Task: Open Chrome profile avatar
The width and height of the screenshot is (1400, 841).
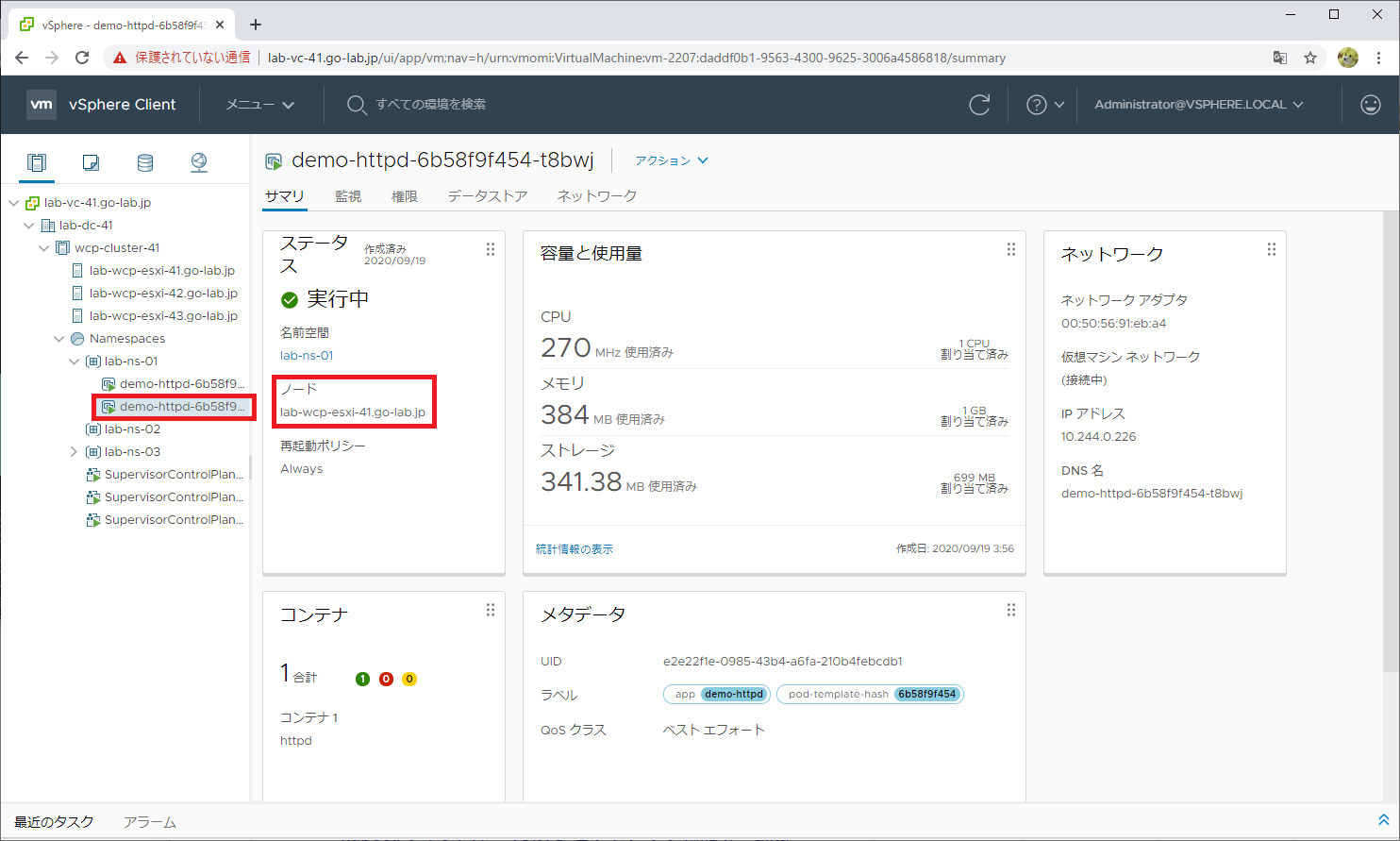Action: (1348, 58)
